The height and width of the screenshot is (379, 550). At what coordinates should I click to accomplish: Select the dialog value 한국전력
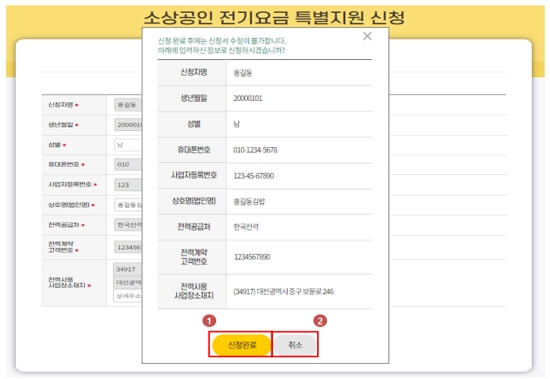(246, 227)
